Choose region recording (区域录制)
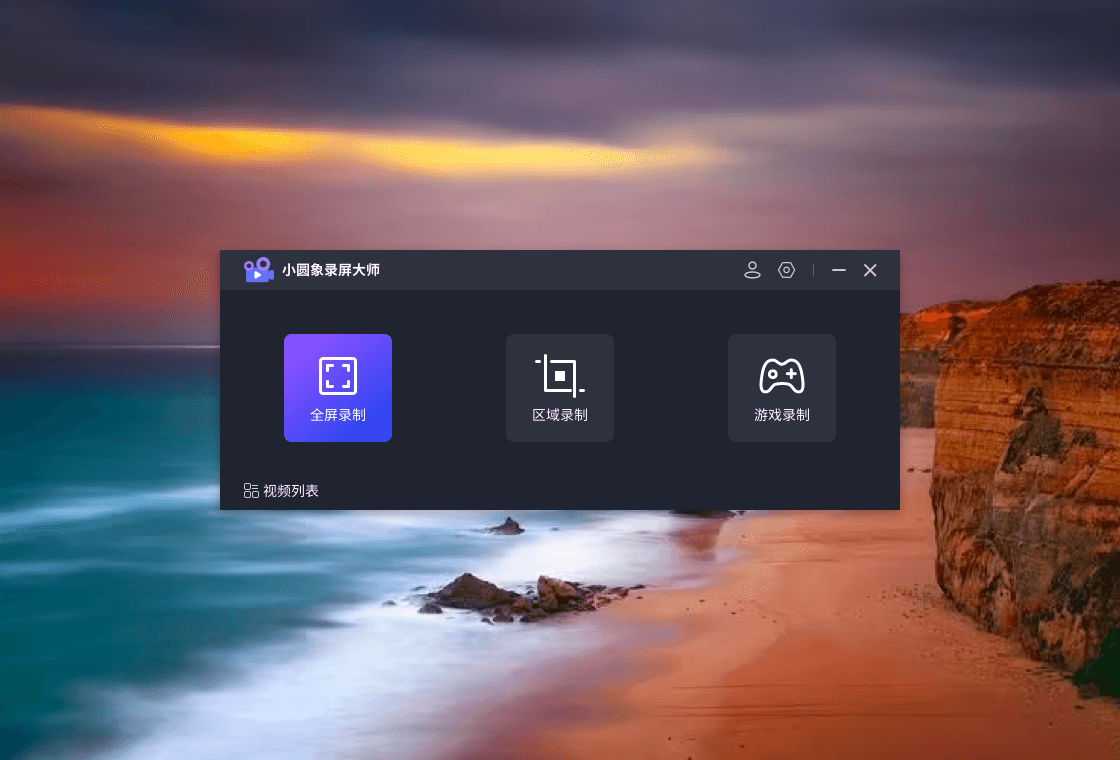This screenshot has width=1120, height=760. point(560,388)
